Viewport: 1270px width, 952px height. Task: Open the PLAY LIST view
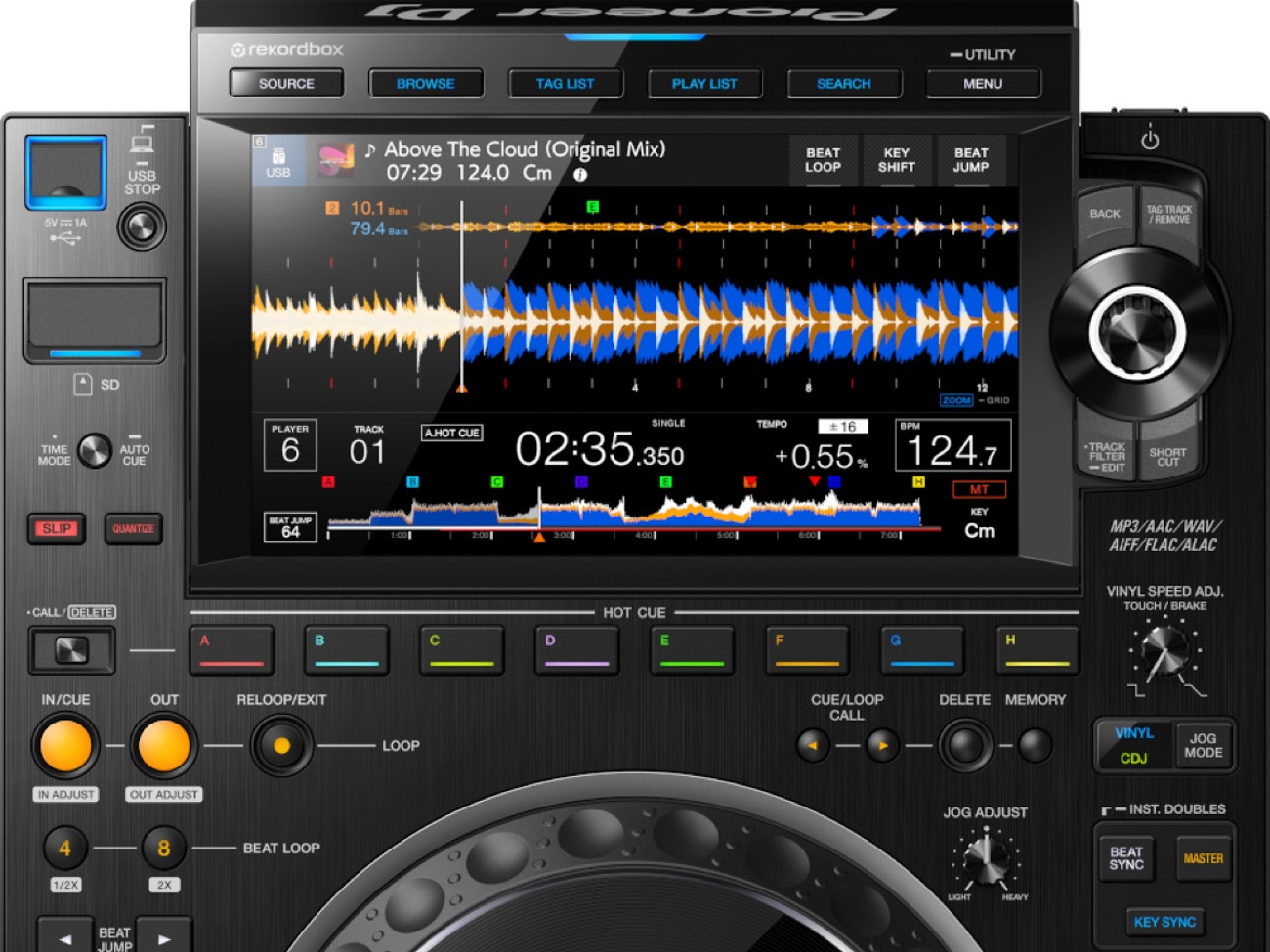tap(704, 84)
